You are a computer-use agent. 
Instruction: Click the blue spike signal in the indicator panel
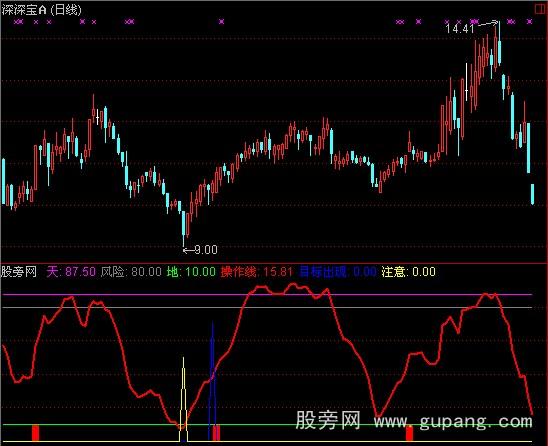[x=212, y=379]
